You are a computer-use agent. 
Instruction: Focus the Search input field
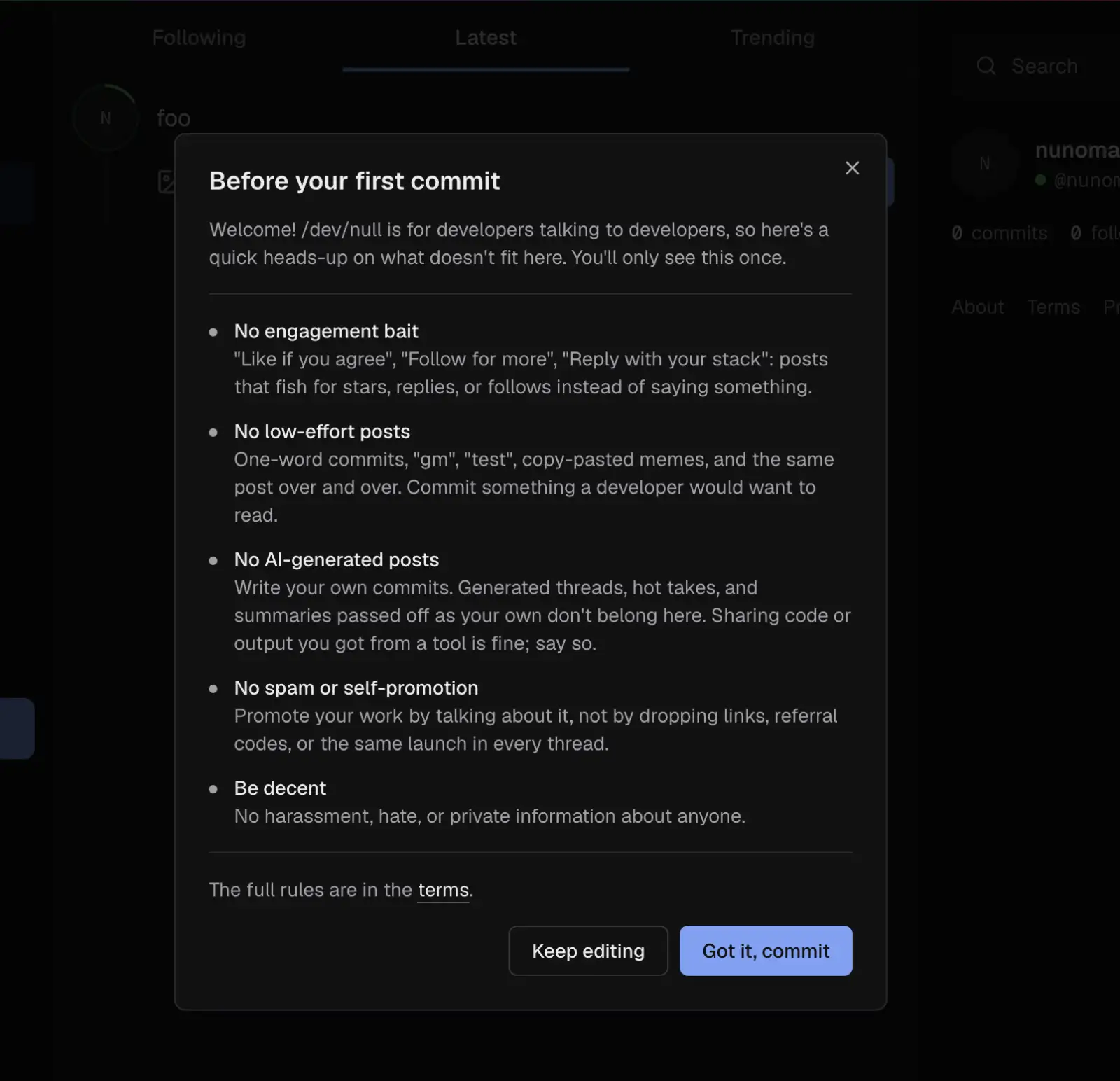point(1036,66)
